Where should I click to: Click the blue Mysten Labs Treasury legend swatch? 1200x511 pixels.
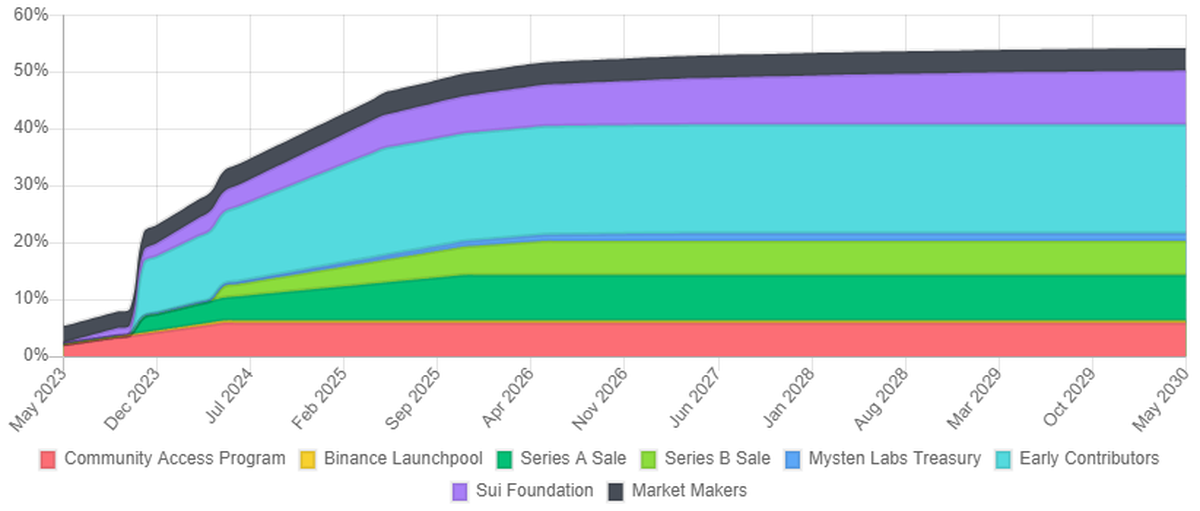tap(793, 460)
